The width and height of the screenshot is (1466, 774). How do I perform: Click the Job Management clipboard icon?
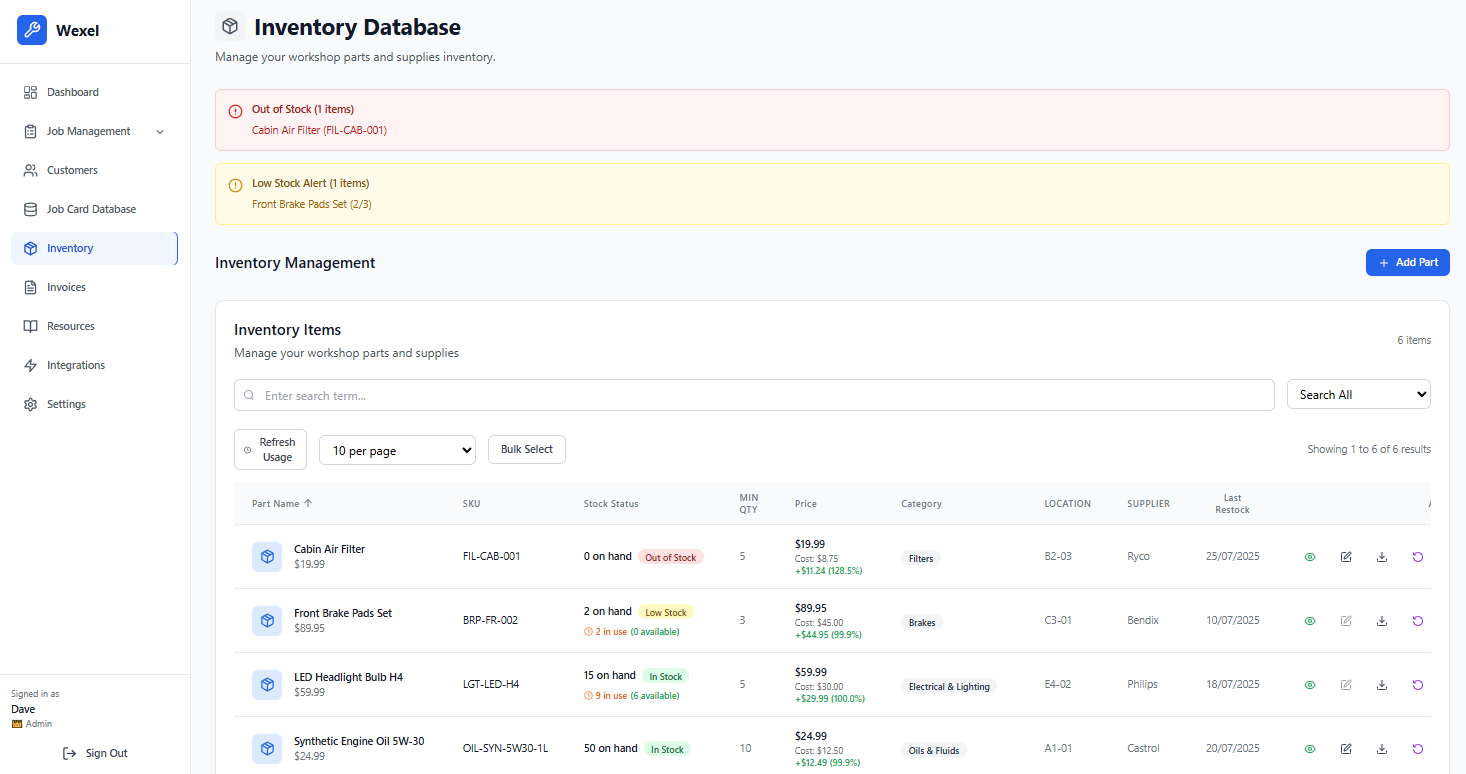30,131
